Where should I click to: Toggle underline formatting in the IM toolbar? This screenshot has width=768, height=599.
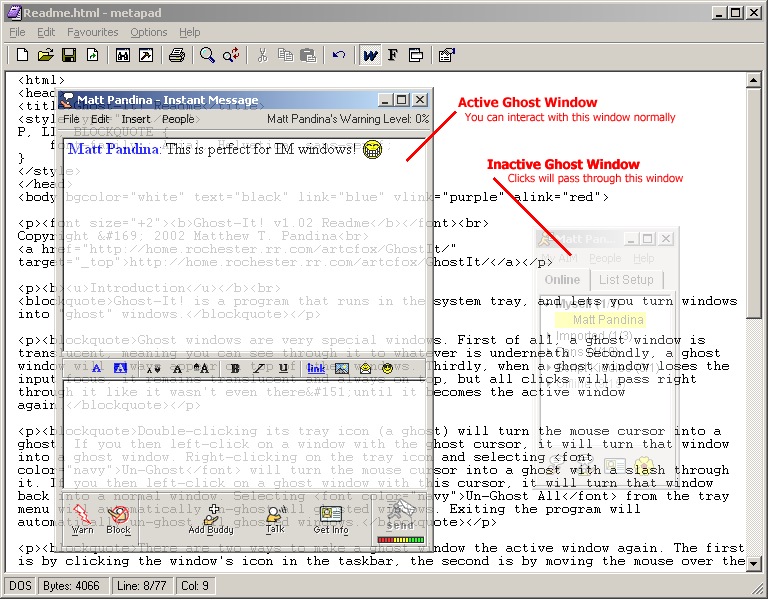[284, 368]
